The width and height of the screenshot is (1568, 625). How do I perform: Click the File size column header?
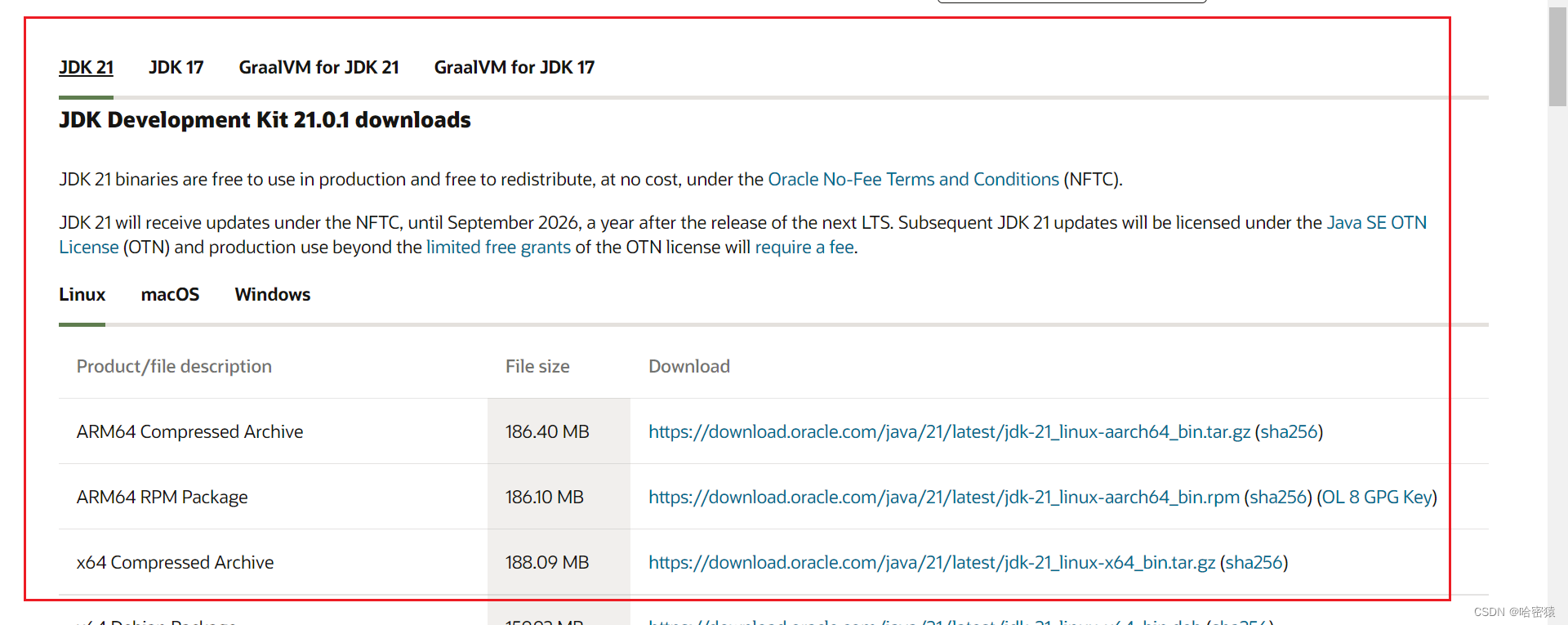click(x=537, y=366)
